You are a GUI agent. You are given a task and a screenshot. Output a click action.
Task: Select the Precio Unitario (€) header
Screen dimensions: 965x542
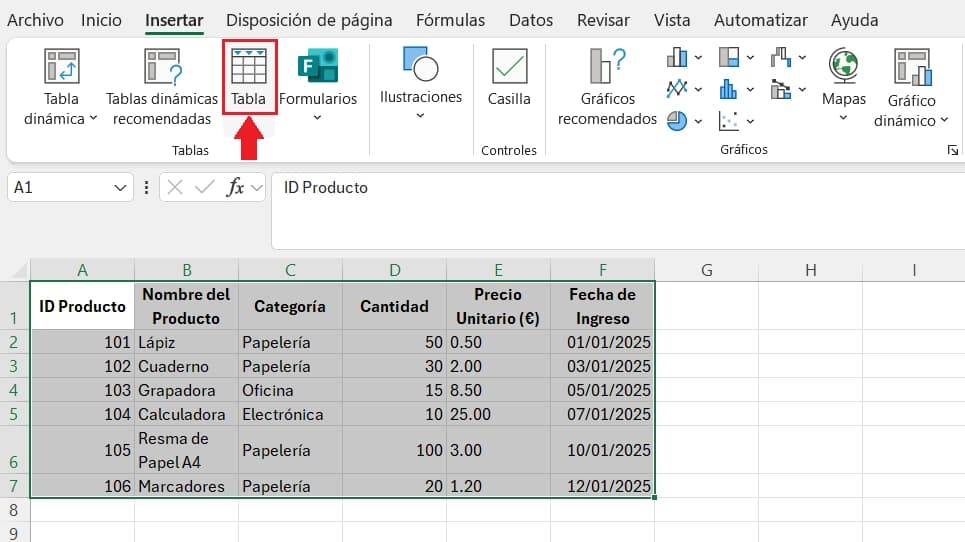tap(499, 306)
